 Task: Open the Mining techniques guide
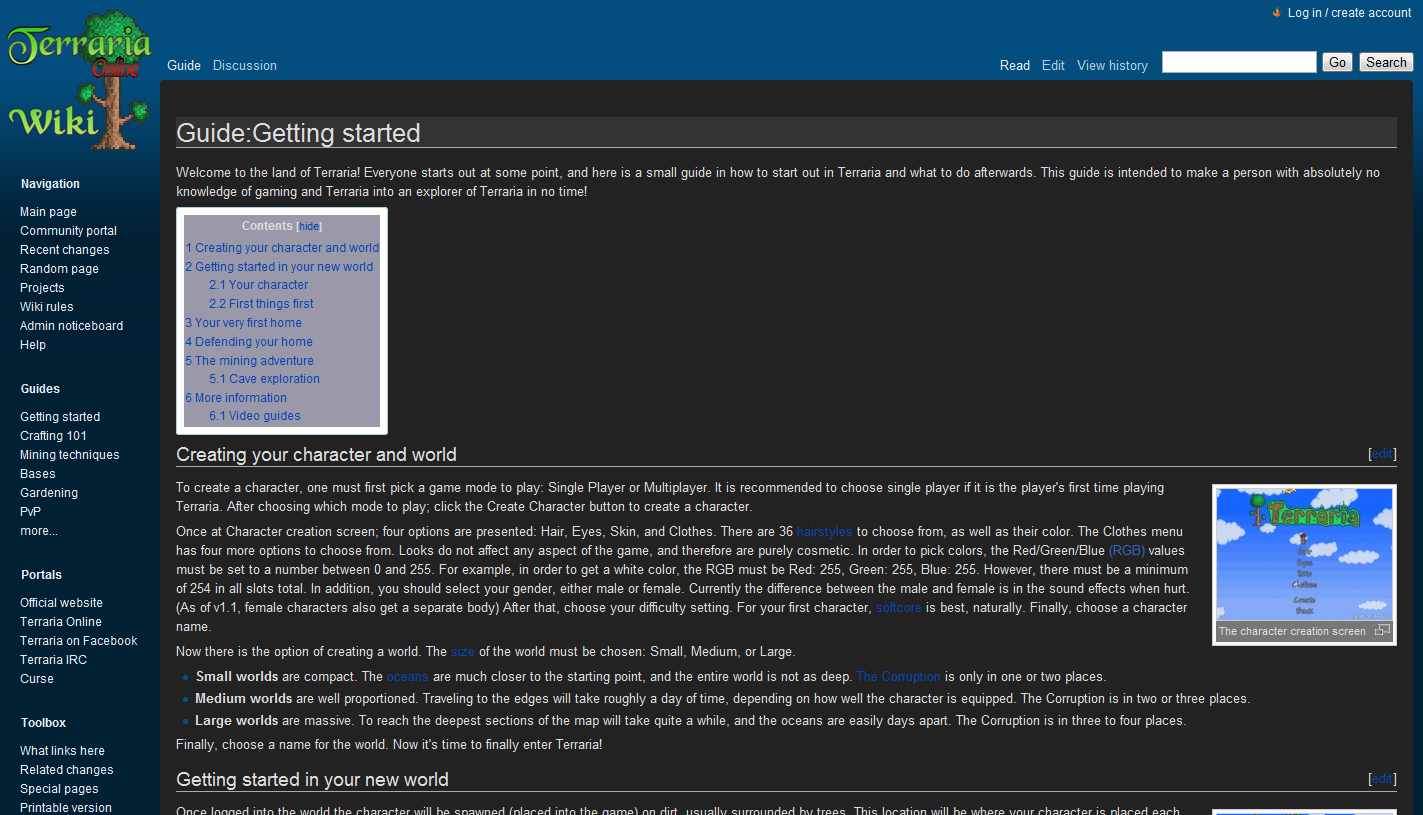[x=70, y=455]
